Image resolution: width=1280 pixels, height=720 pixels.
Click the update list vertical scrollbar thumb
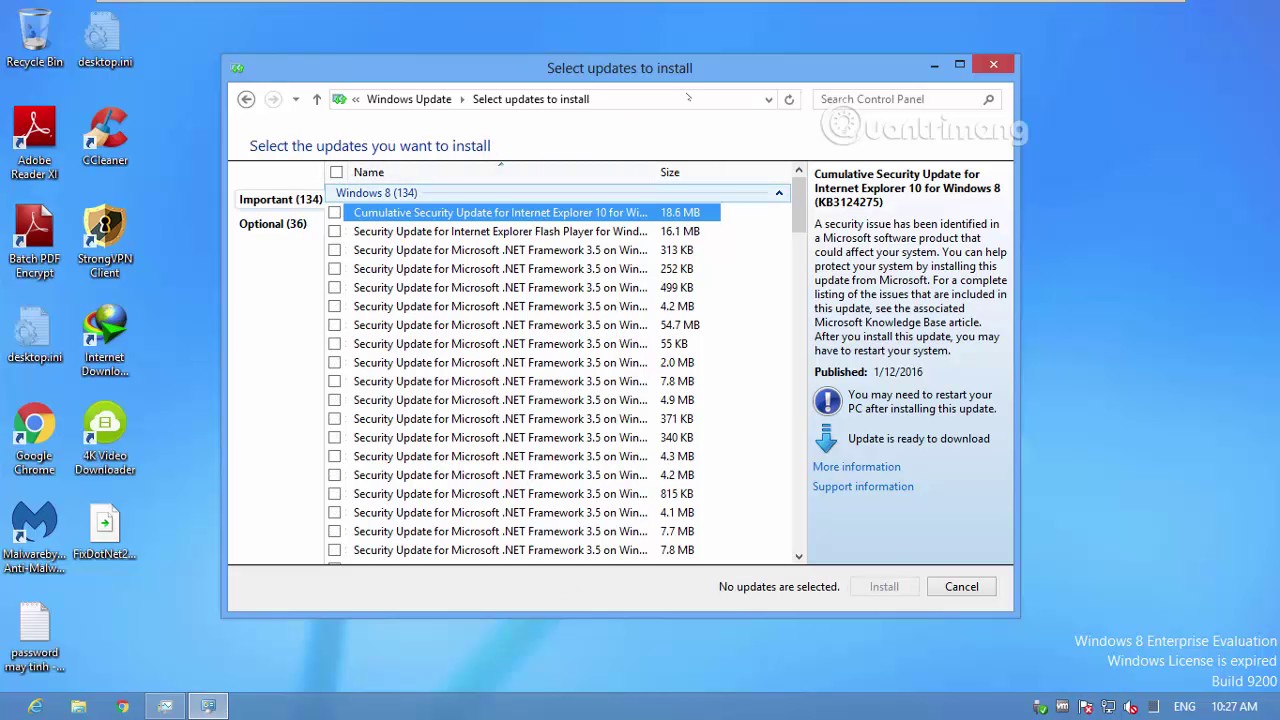[x=799, y=206]
